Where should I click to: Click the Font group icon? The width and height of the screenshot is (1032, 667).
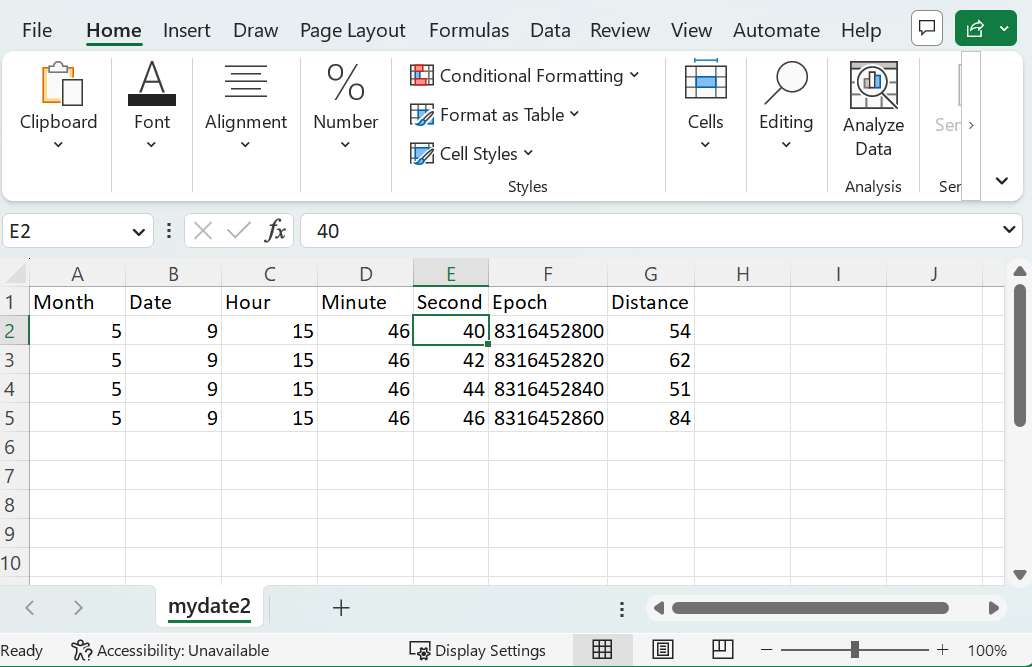[152, 84]
